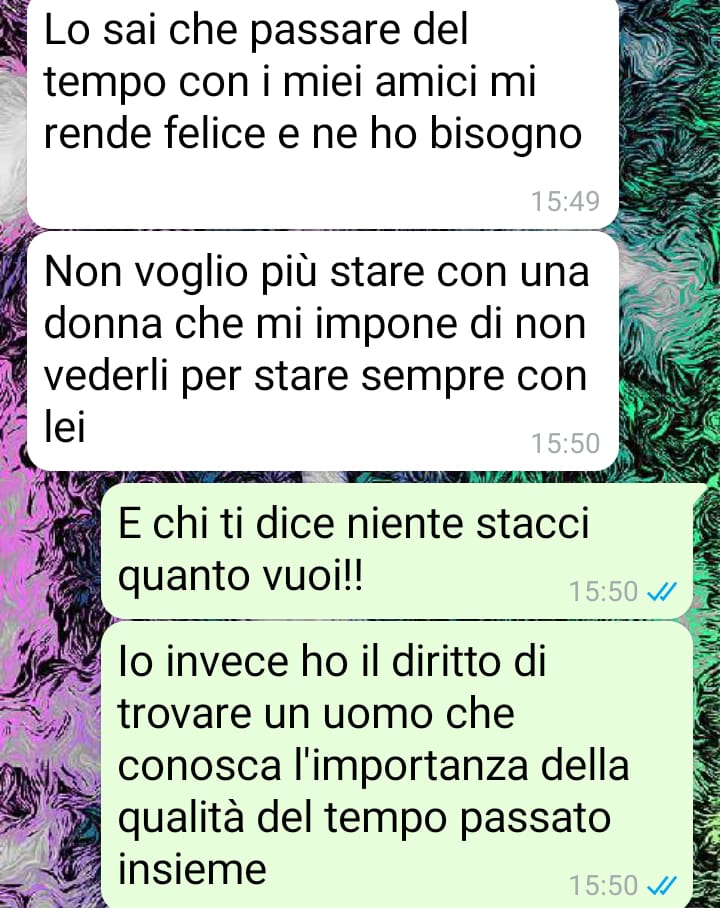This screenshot has width=720, height=908.
Task: Click the pink wallpaper left of "quanto vuoi!!"
Action: coord(49,573)
